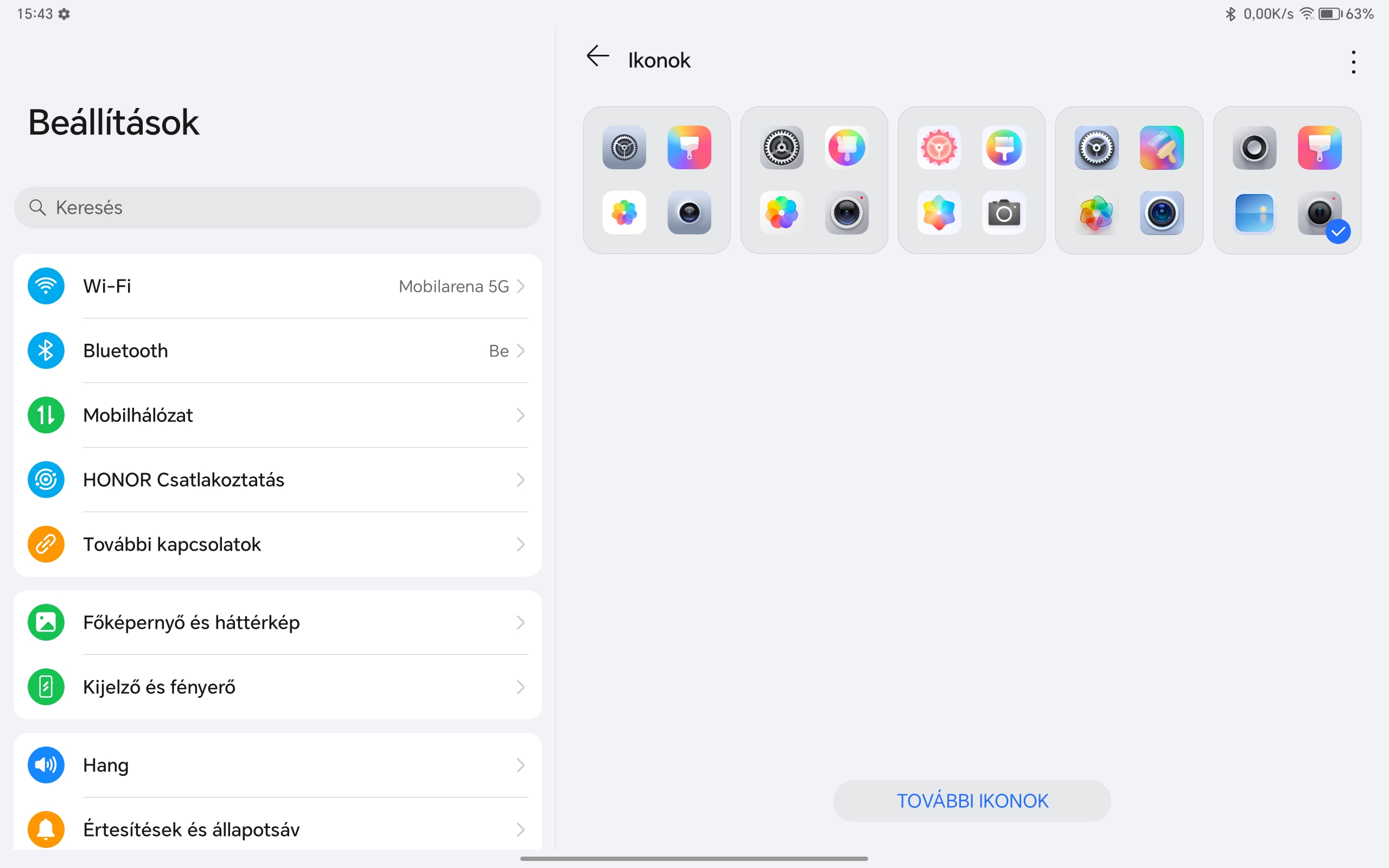Image resolution: width=1389 pixels, height=868 pixels.
Task: Expand Wi-Fi via its chevron arrow
Action: click(x=520, y=286)
